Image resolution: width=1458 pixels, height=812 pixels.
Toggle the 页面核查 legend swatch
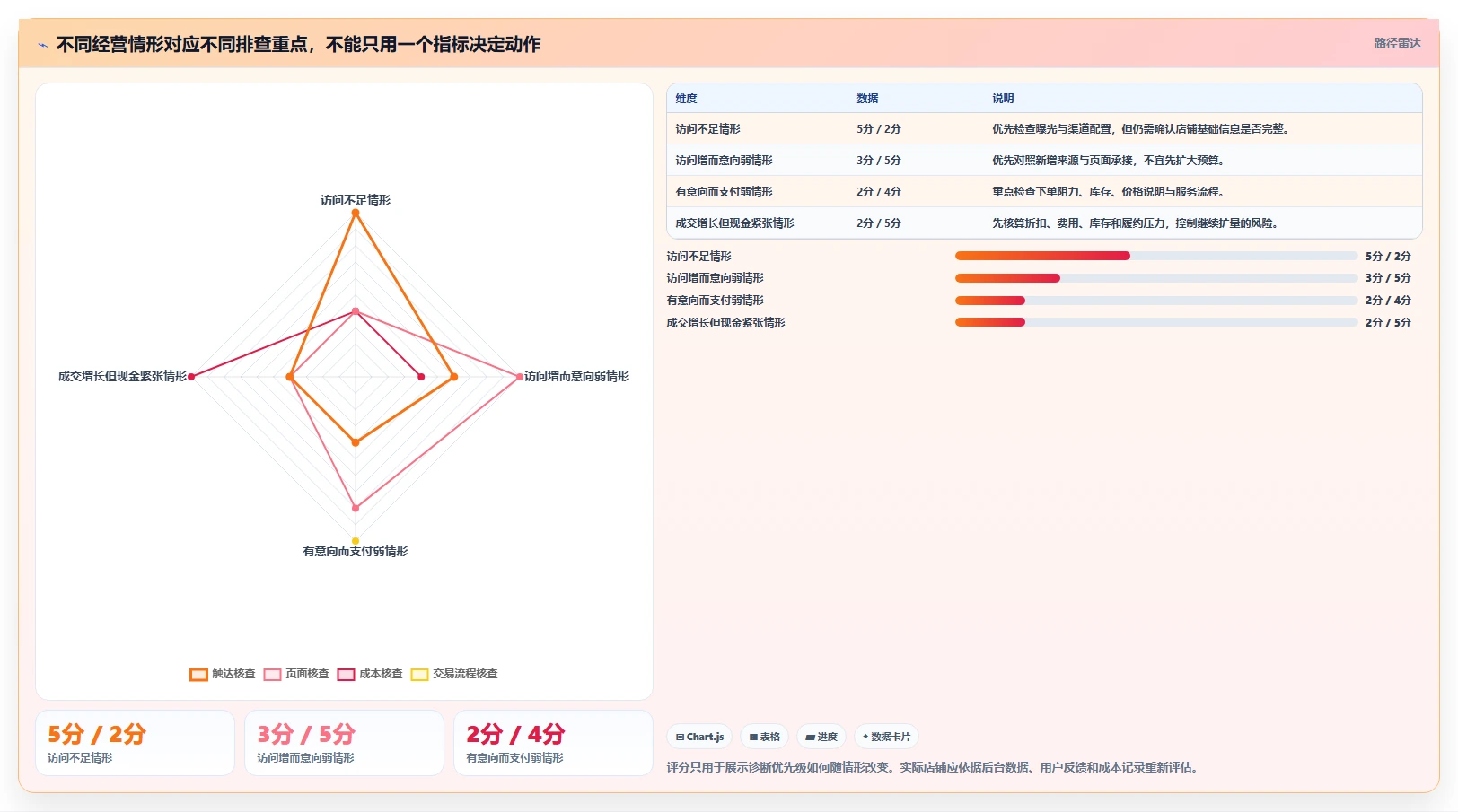click(272, 674)
